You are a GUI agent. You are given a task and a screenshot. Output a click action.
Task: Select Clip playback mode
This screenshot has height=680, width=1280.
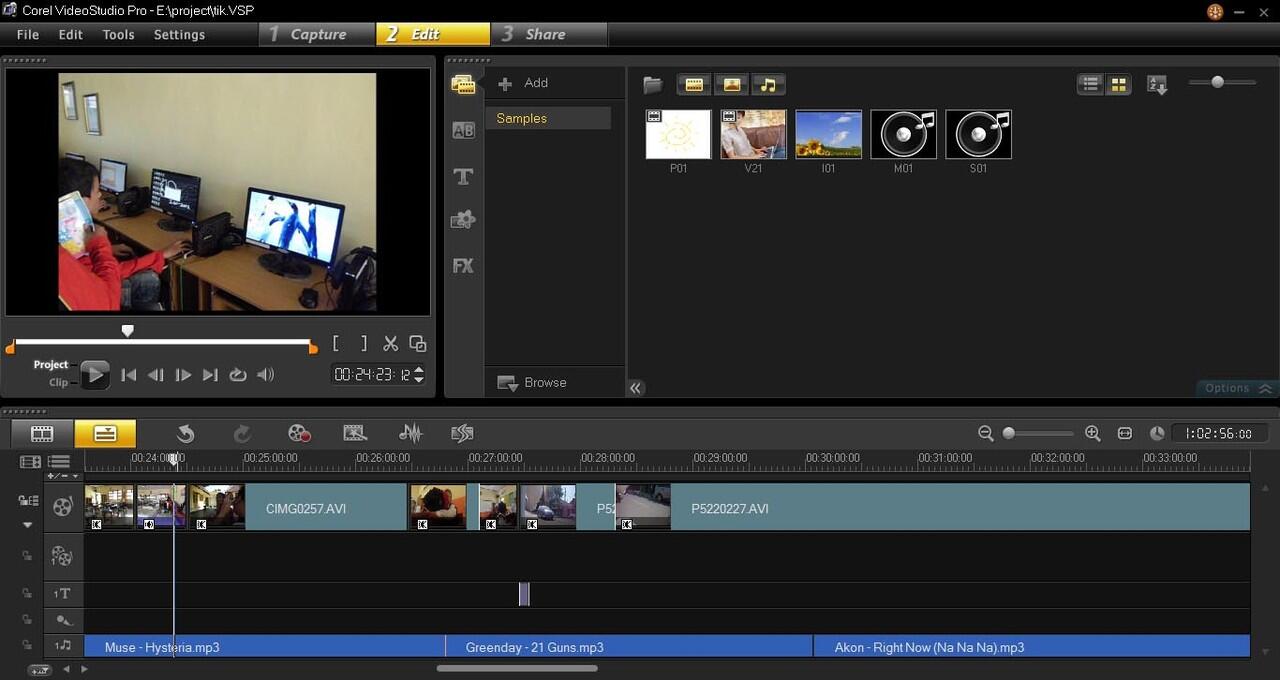59,382
